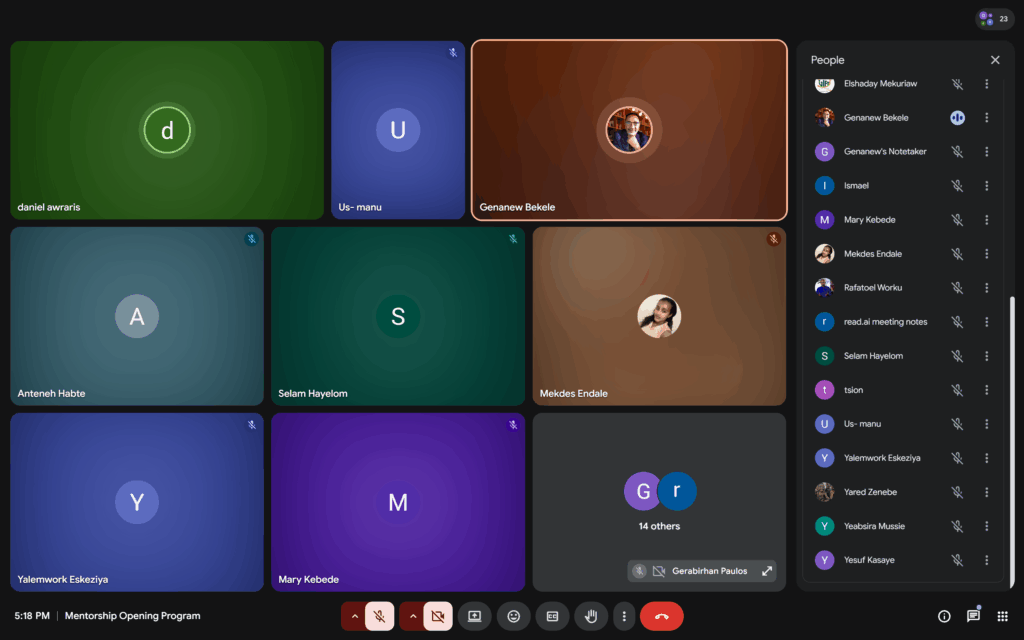Open more actions menu for Selam Hayelom
The width and height of the screenshot is (1024, 640).
(x=986, y=356)
